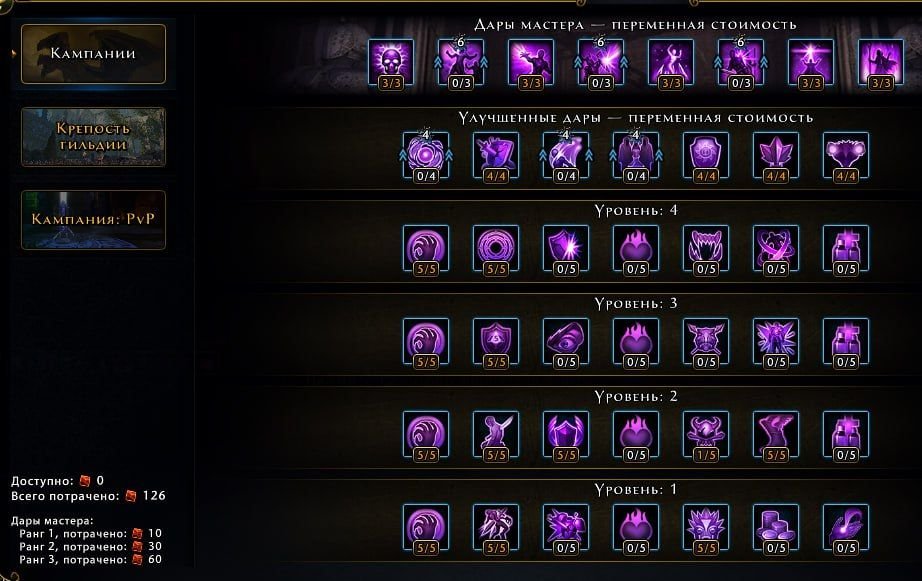Pick the flaming-heart boon in Уровень 3
The height and width of the screenshot is (581, 922).
point(636,343)
